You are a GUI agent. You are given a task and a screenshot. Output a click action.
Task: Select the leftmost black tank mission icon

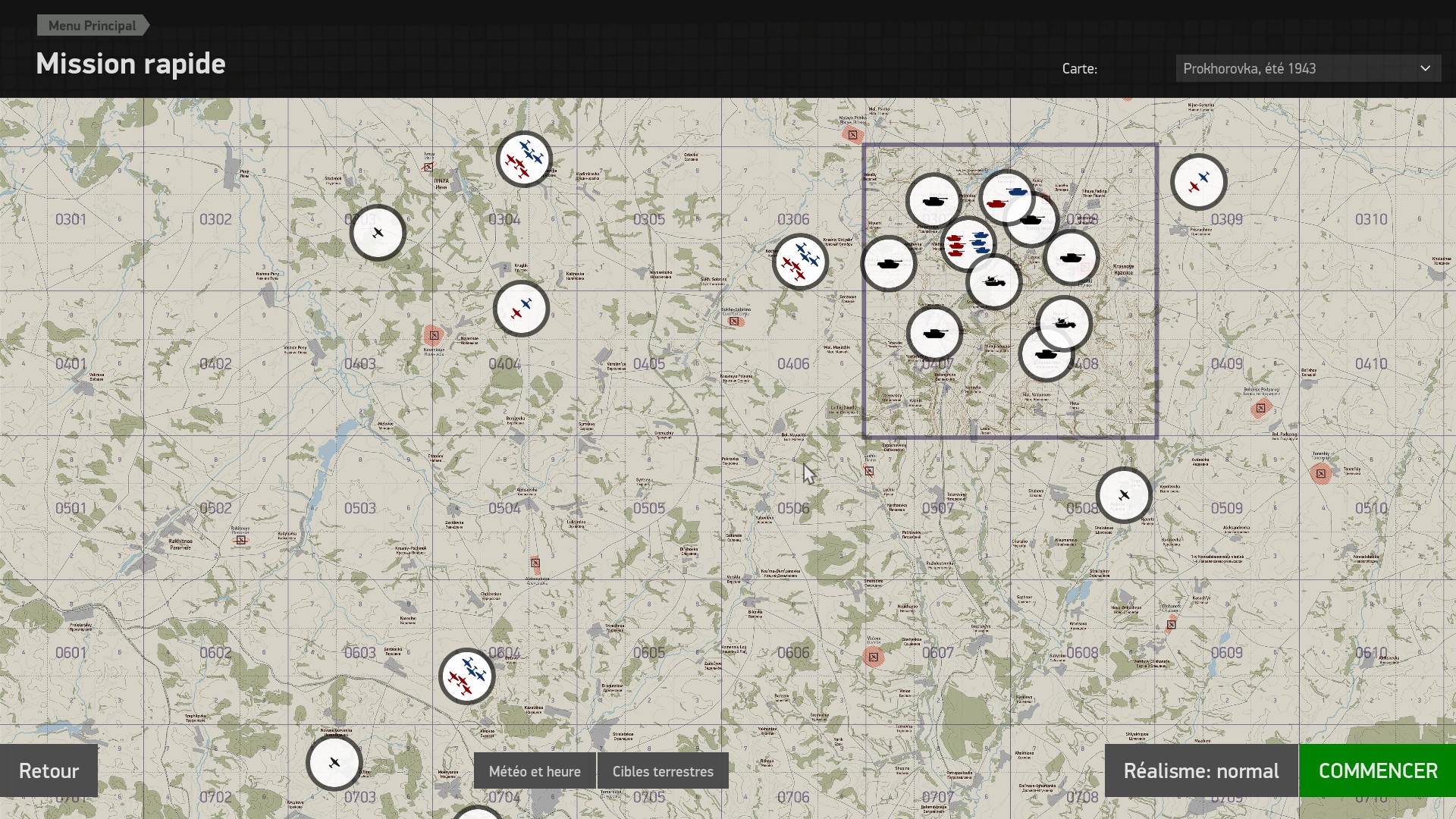[x=889, y=263]
